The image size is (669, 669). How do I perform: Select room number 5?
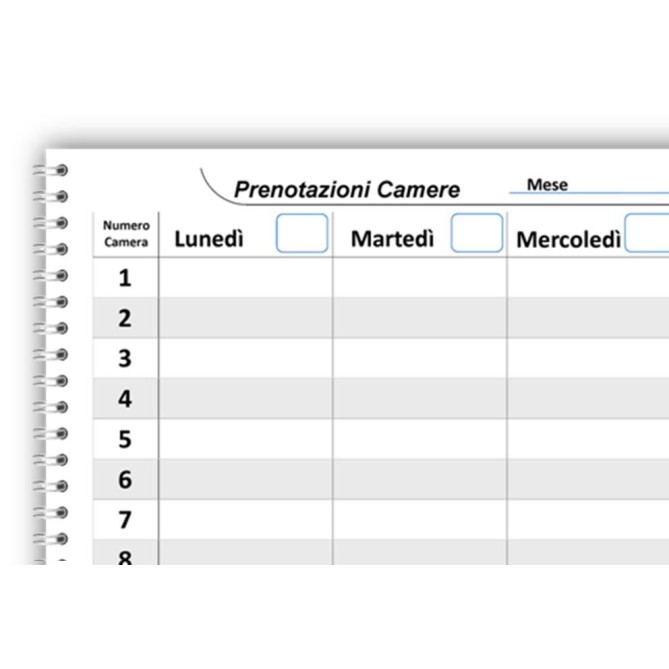pyautogui.click(x=125, y=439)
